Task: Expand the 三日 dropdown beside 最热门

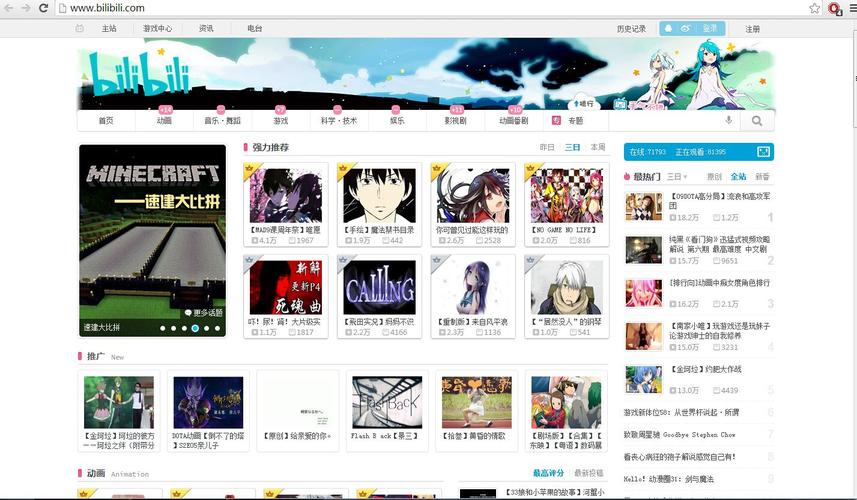Action: point(677,177)
